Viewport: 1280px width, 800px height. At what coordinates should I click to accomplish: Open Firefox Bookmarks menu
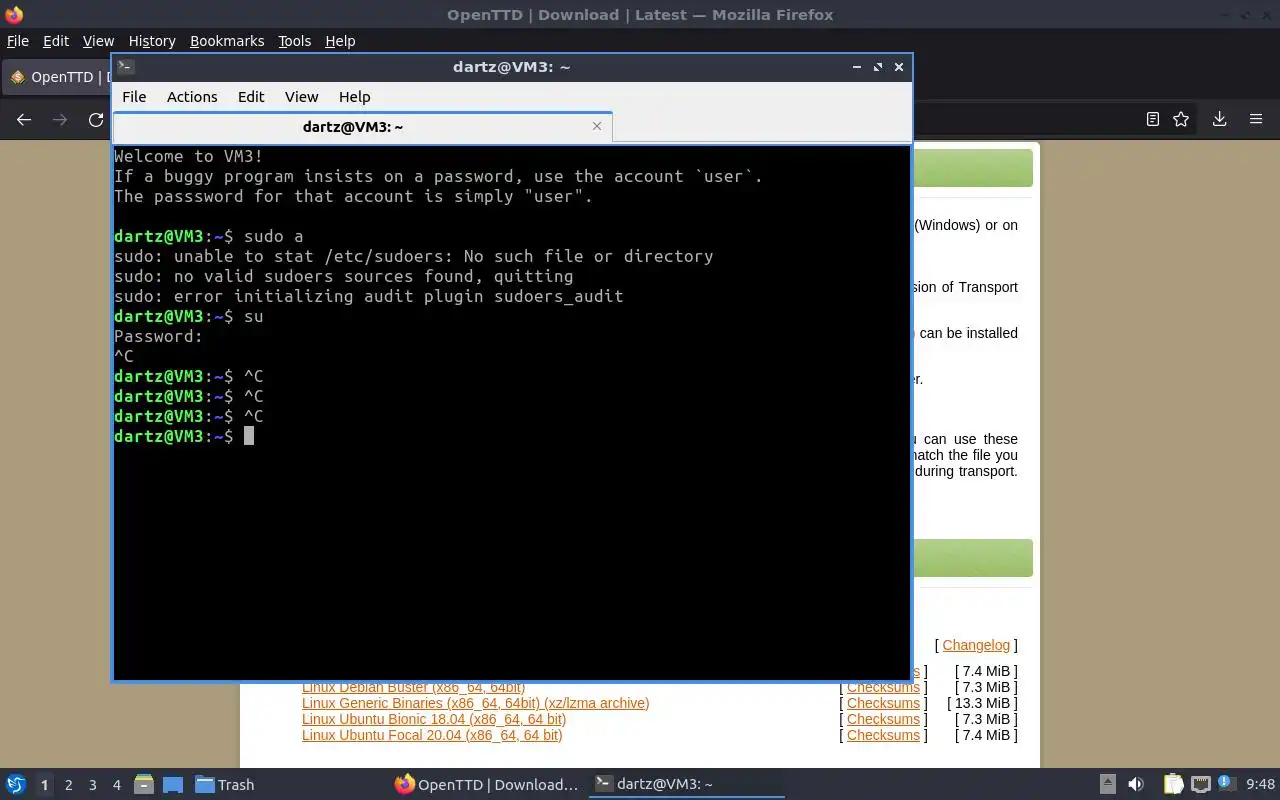(227, 41)
